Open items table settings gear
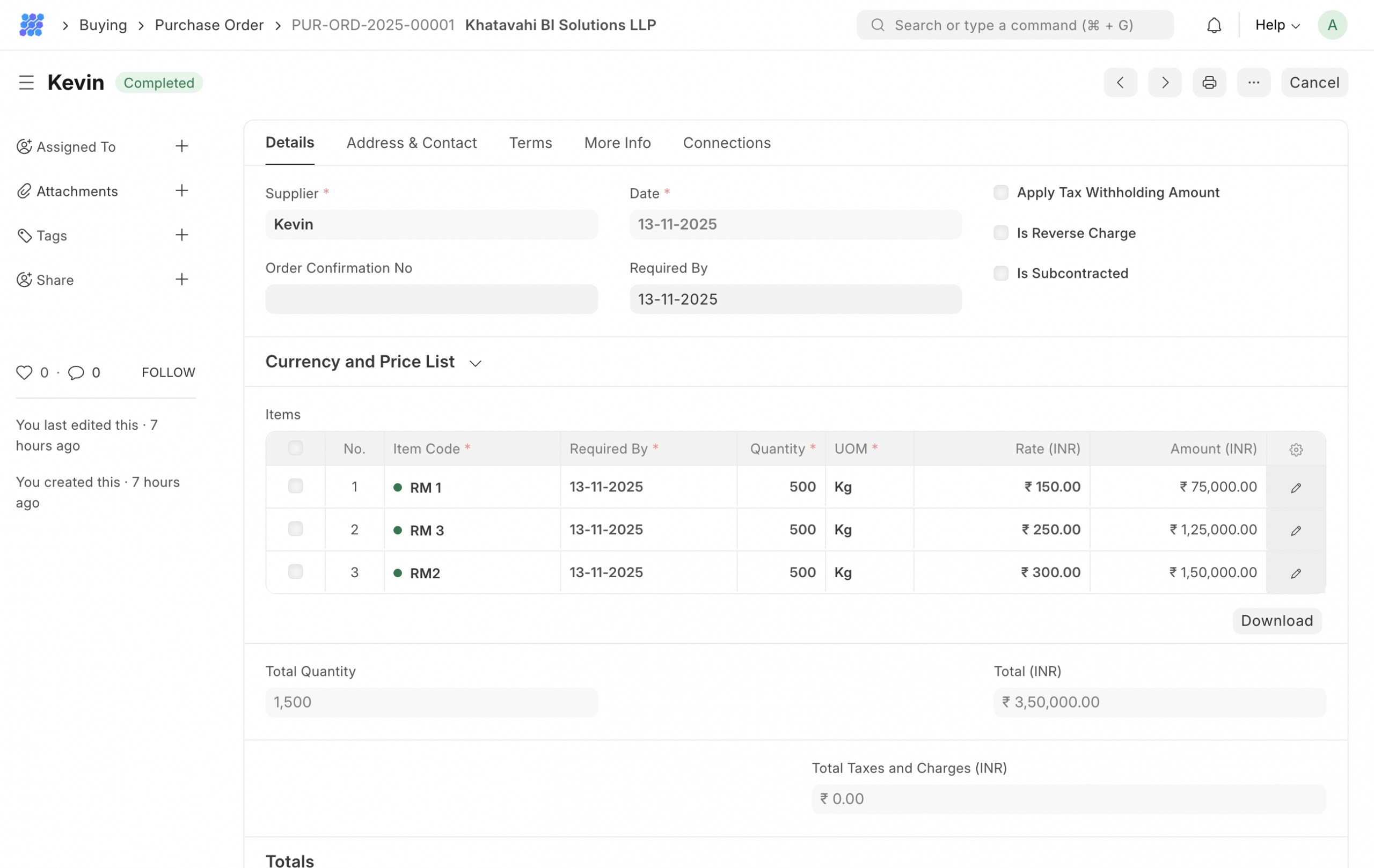This screenshot has height=868, width=1374. [x=1295, y=450]
